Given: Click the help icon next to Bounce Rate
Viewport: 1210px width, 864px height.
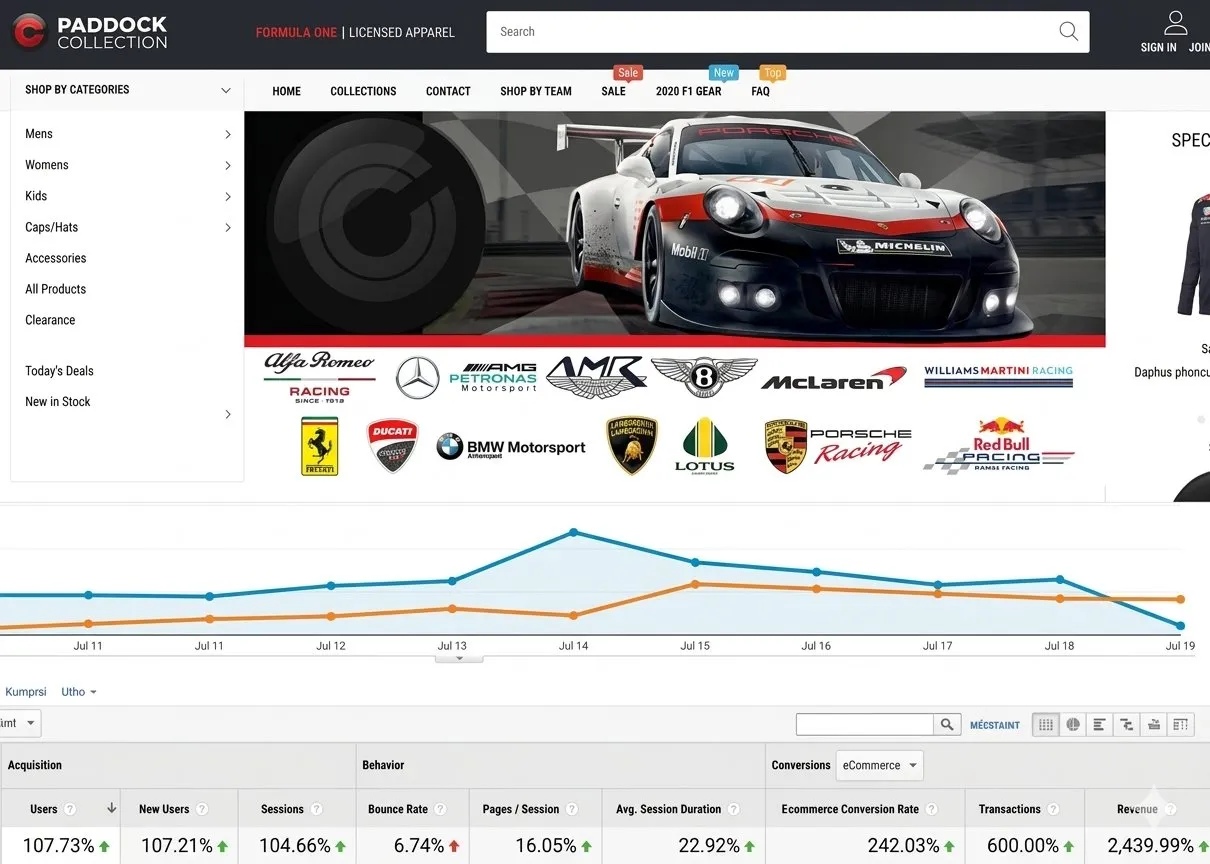Looking at the screenshot, I should click(x=441, y=809).
